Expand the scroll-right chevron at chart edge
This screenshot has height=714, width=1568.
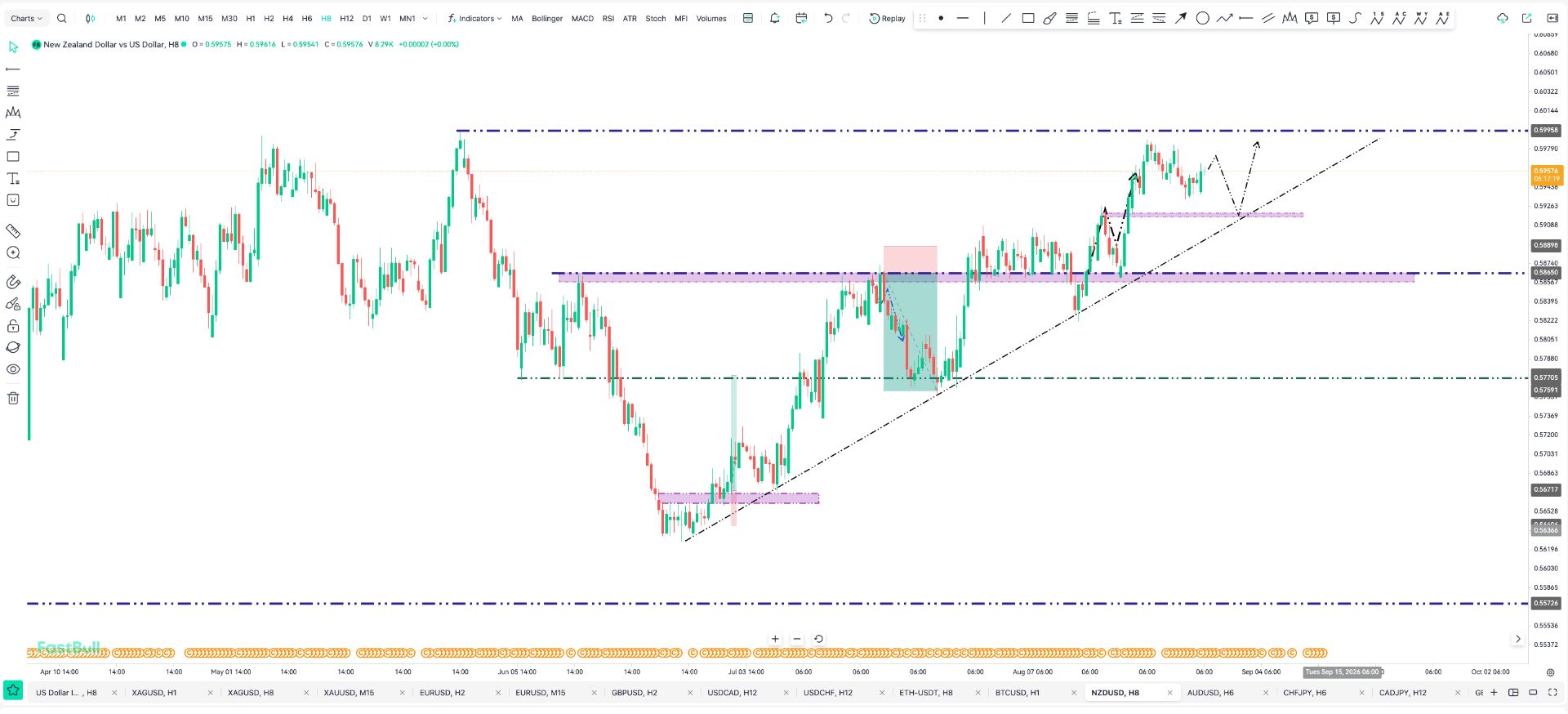pos(1517,639)
